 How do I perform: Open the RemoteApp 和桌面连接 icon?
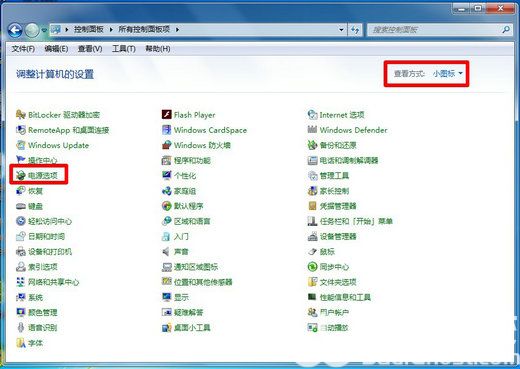pyautogui.click(x=21, y=130)
